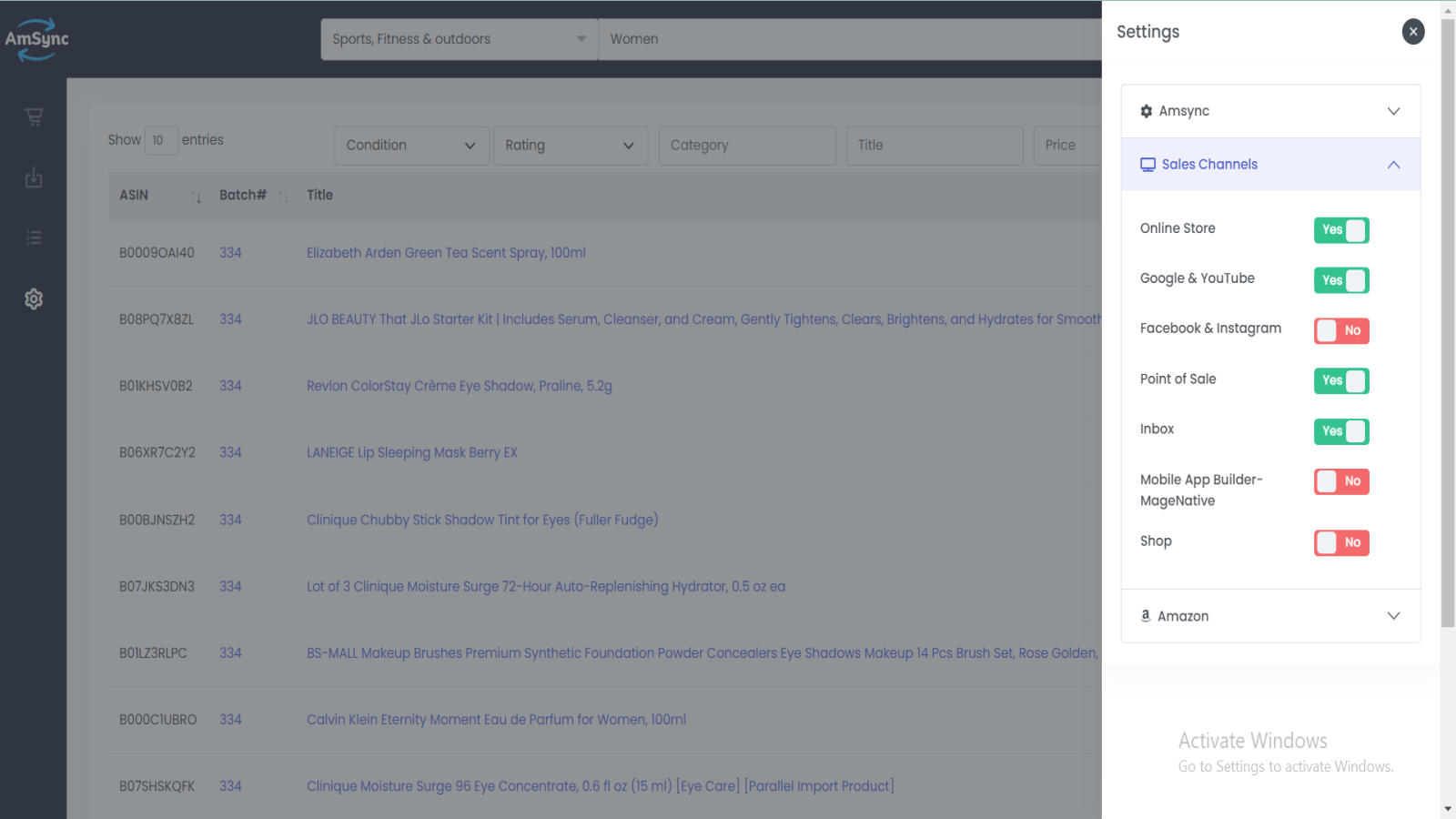
Task: Click batch 334 for B01KHSV0B2
Action: pos(230,386)
